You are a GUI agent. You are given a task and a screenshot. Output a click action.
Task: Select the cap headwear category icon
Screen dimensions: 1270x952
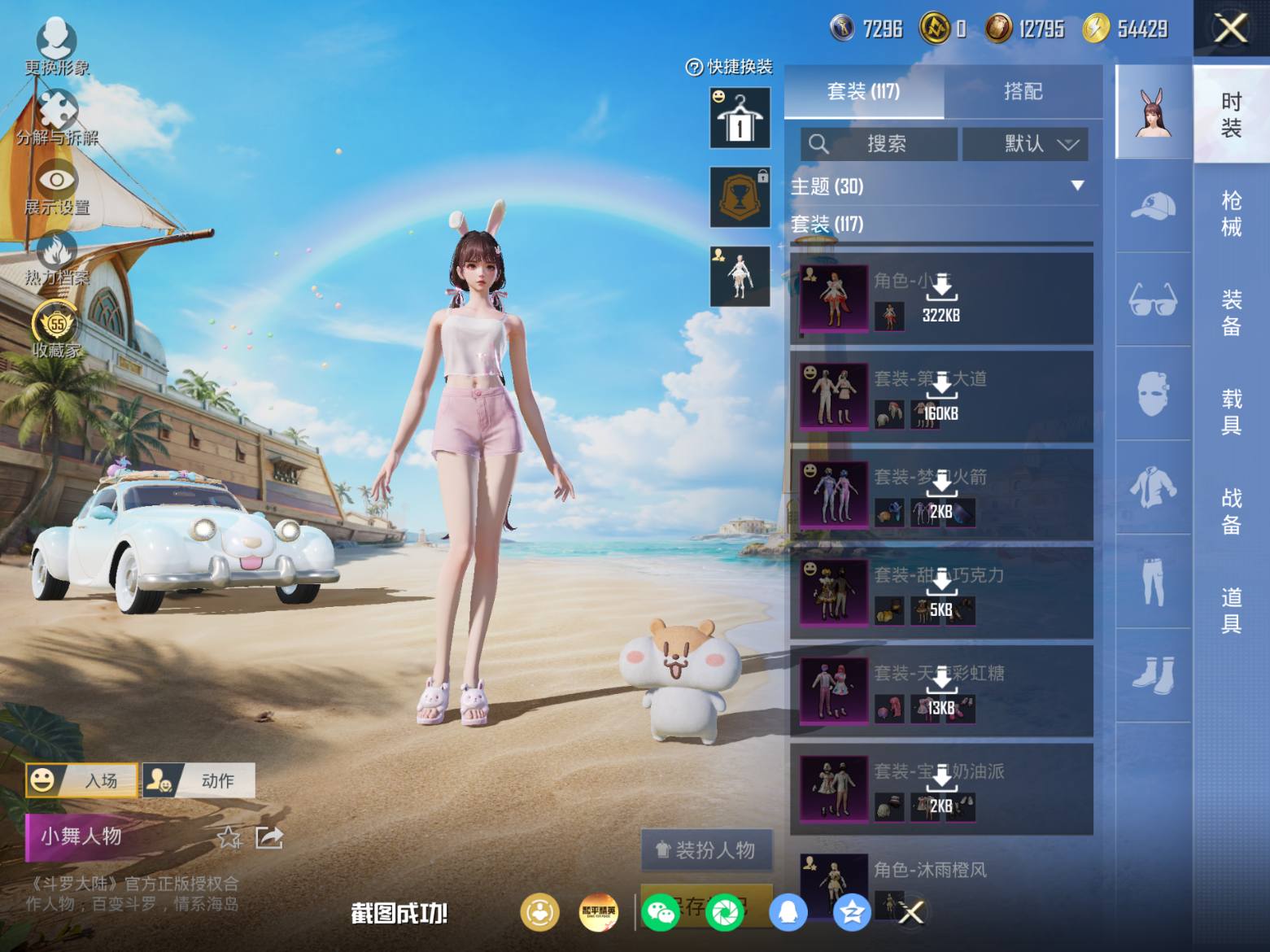tap(1153, 205)
